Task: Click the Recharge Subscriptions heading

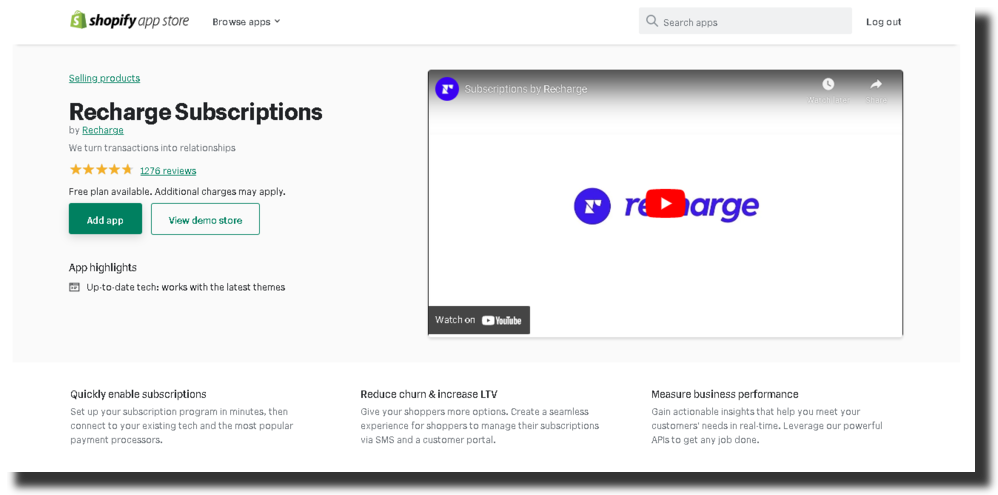Action: [195, 112]
